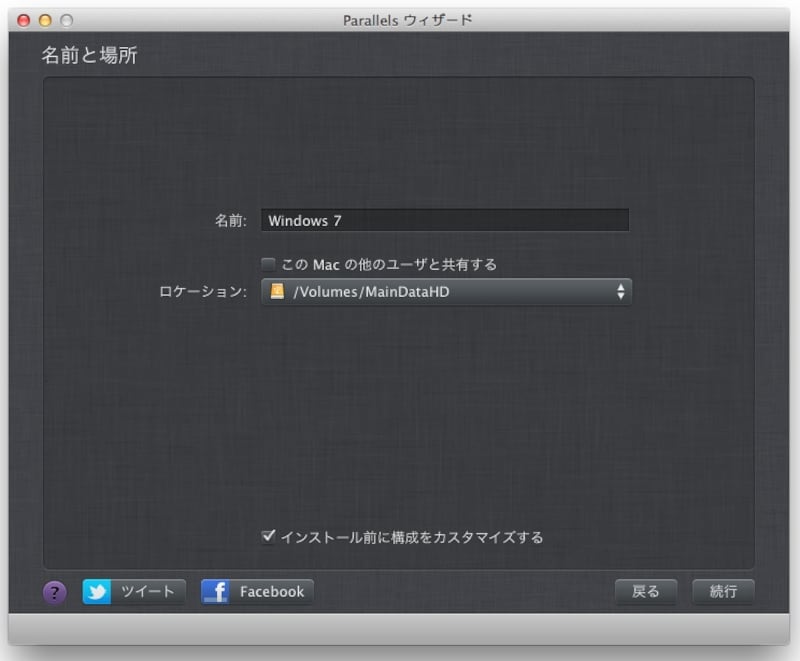Click the up-down arrows on location popup
Viewport: 800px width, 661px height.
tap(620, 292)
